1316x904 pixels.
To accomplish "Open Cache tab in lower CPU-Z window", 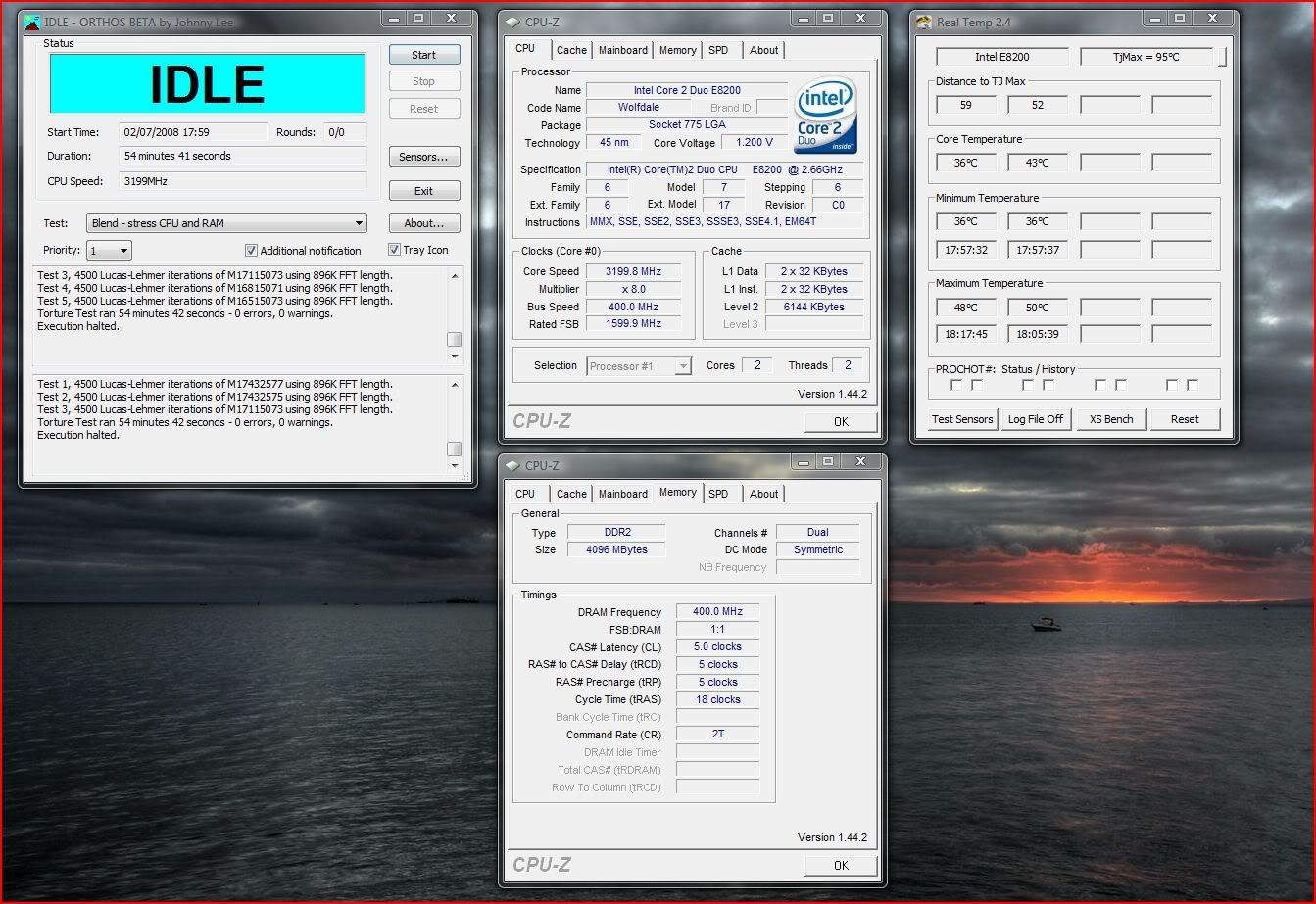I will [571, 494].
